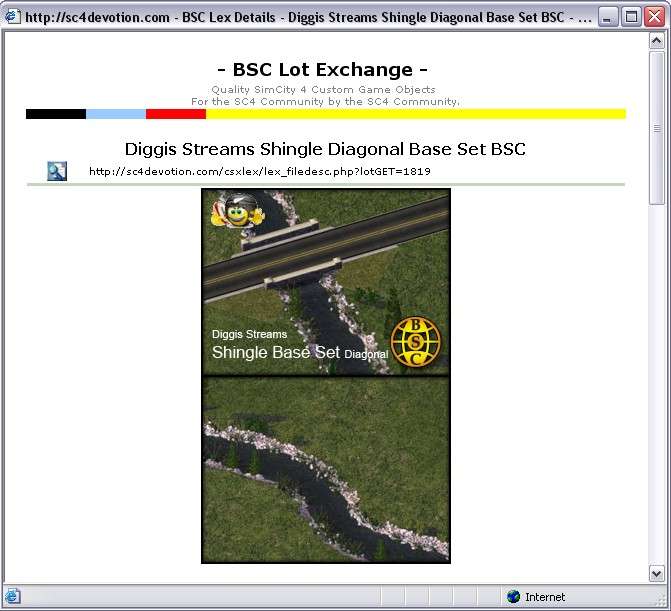671x611 pixels.
Task: Click the smiley emoticon in the preview image
Action: pos(237,211)
